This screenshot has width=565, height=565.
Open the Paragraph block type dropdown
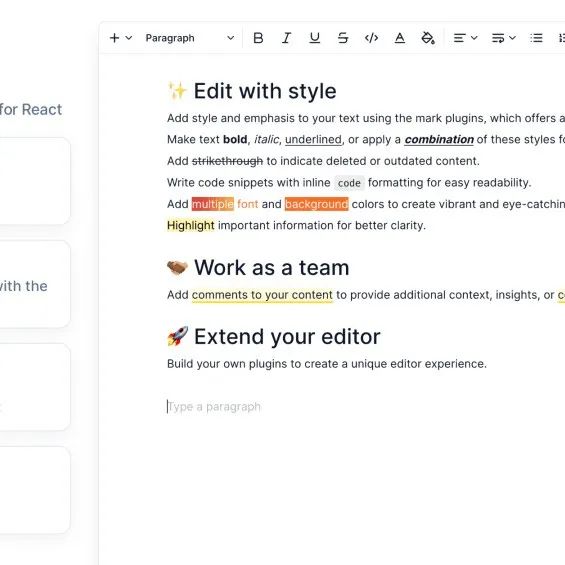point(190,38)
